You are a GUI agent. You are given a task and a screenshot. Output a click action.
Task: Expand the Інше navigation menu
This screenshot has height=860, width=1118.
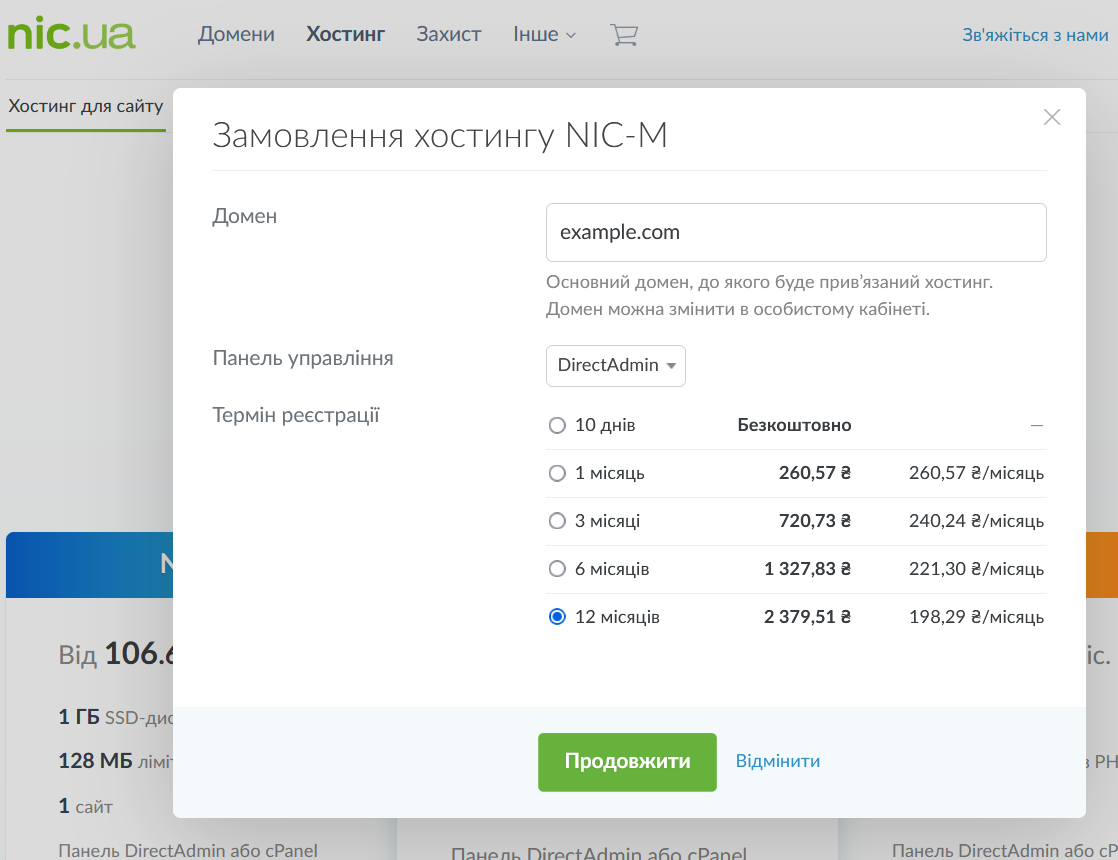coord(544,35)
